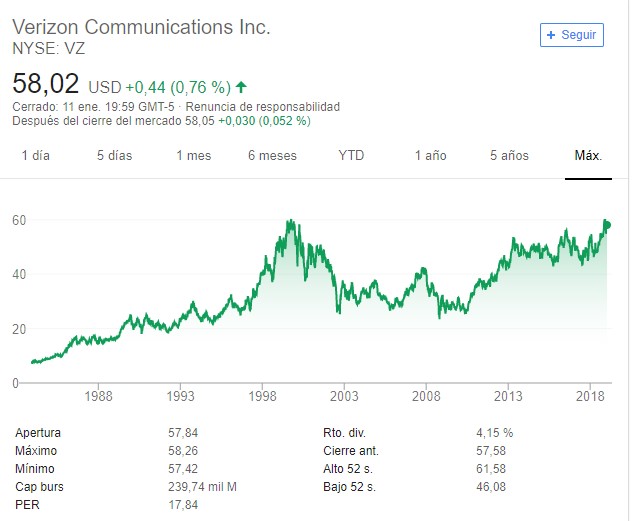The image size is (641, 521).
Task: Switch to the 1 año tab
Action: pos(430,155)
